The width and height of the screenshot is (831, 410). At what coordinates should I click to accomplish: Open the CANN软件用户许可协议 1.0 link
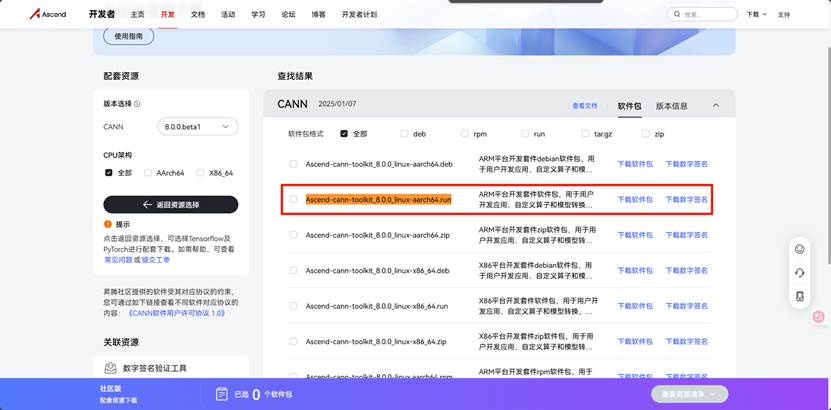coord(176,313)
